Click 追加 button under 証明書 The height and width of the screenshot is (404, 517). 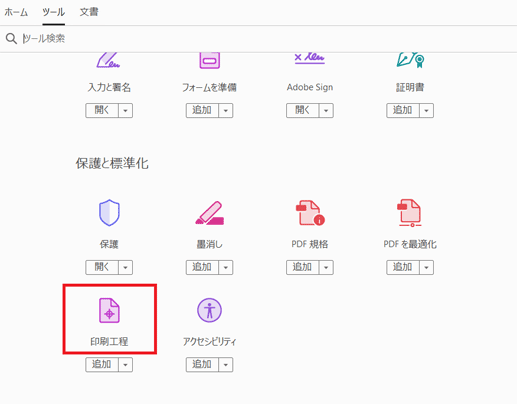[x=403, y=110]
